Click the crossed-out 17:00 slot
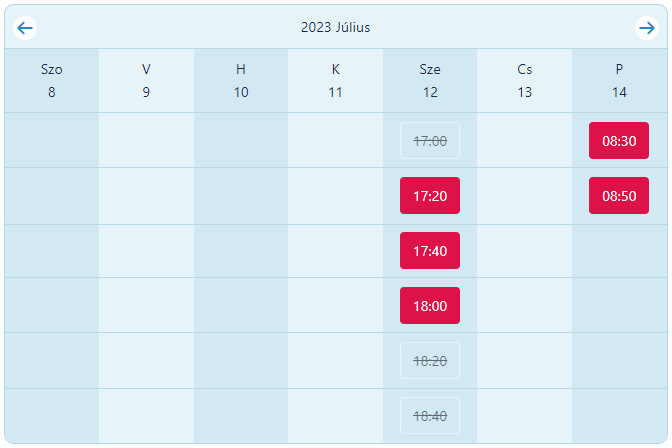The width and height of the screenshot is (672, 448). 430,141
